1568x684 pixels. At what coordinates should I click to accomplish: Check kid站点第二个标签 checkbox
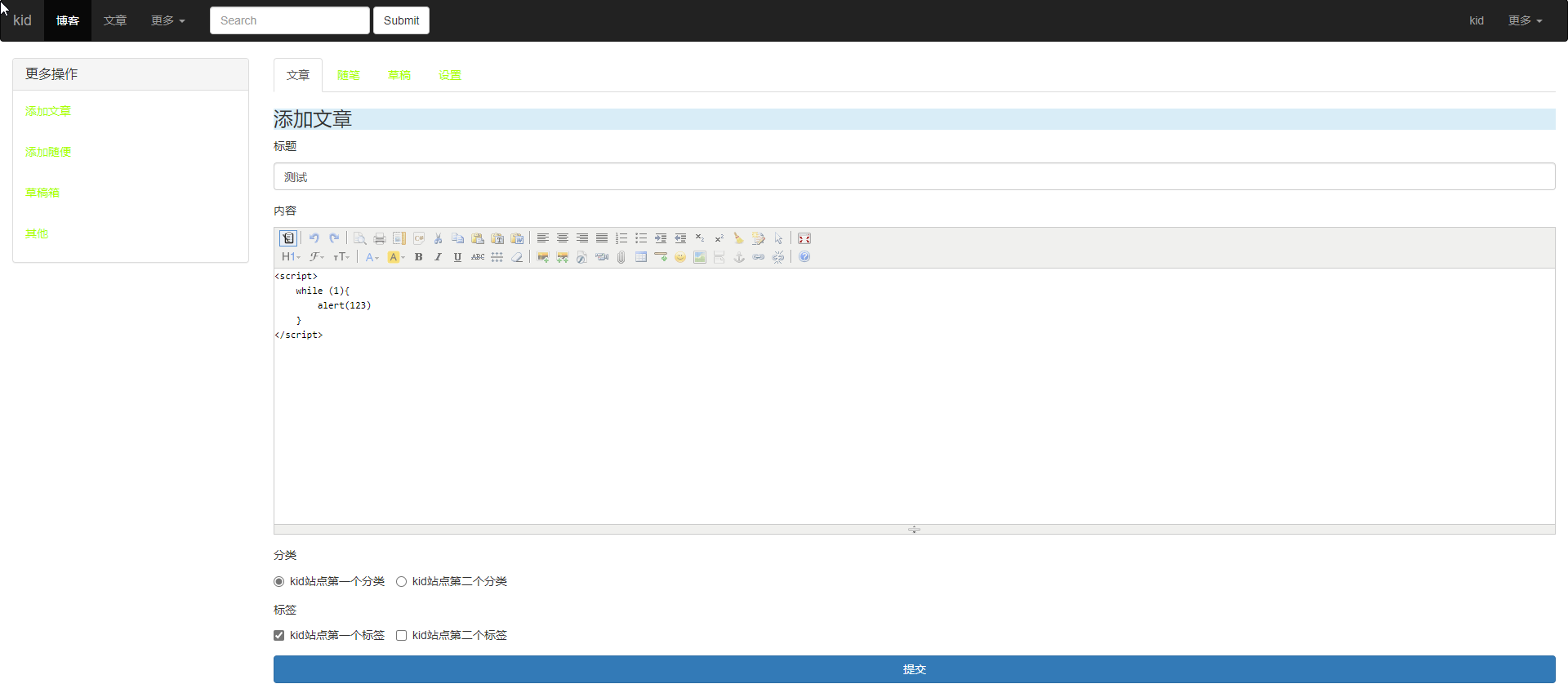[401, 636]
